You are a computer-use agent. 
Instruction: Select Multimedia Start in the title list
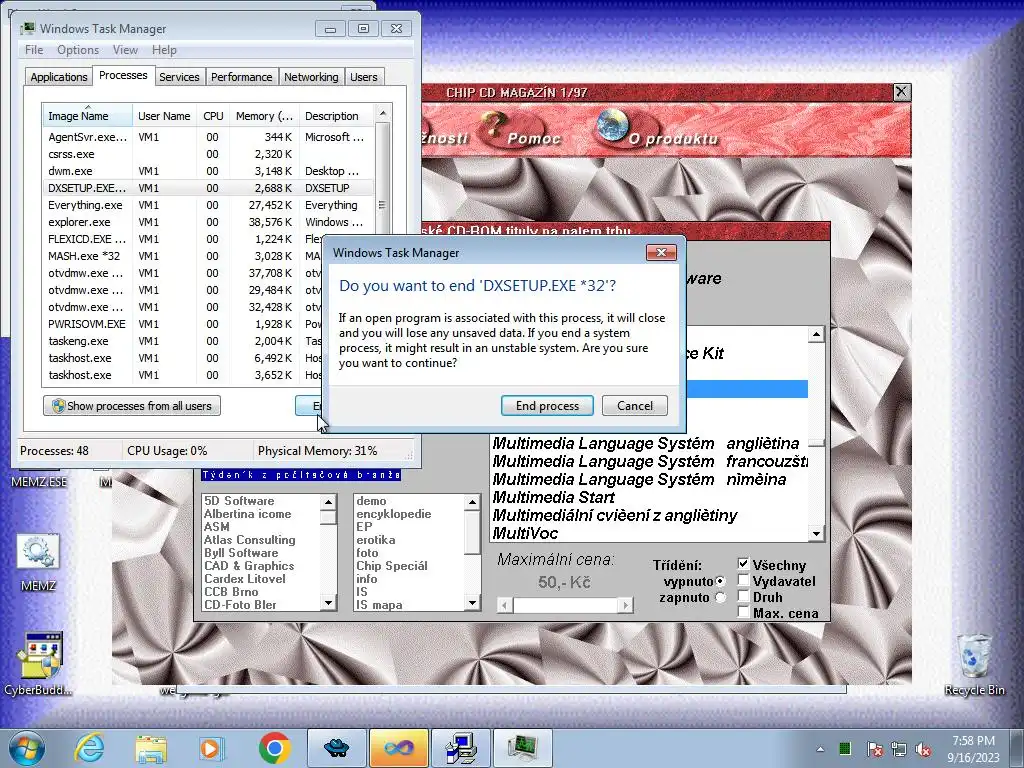pyautogui.click(x=554, y=497)
